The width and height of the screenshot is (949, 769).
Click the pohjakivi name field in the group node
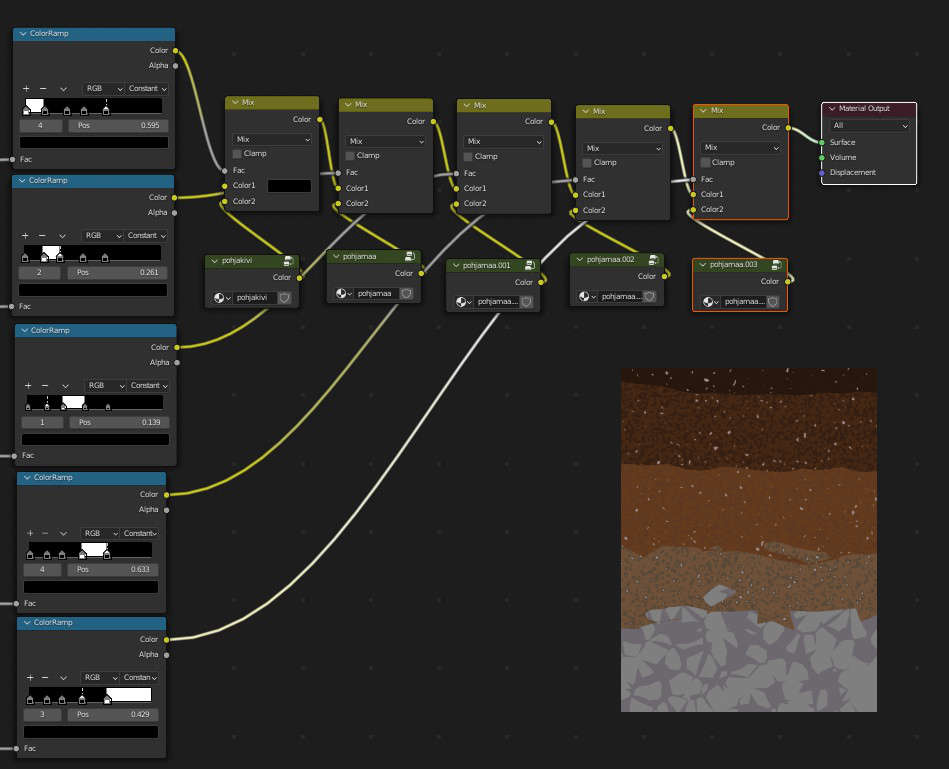255,298
